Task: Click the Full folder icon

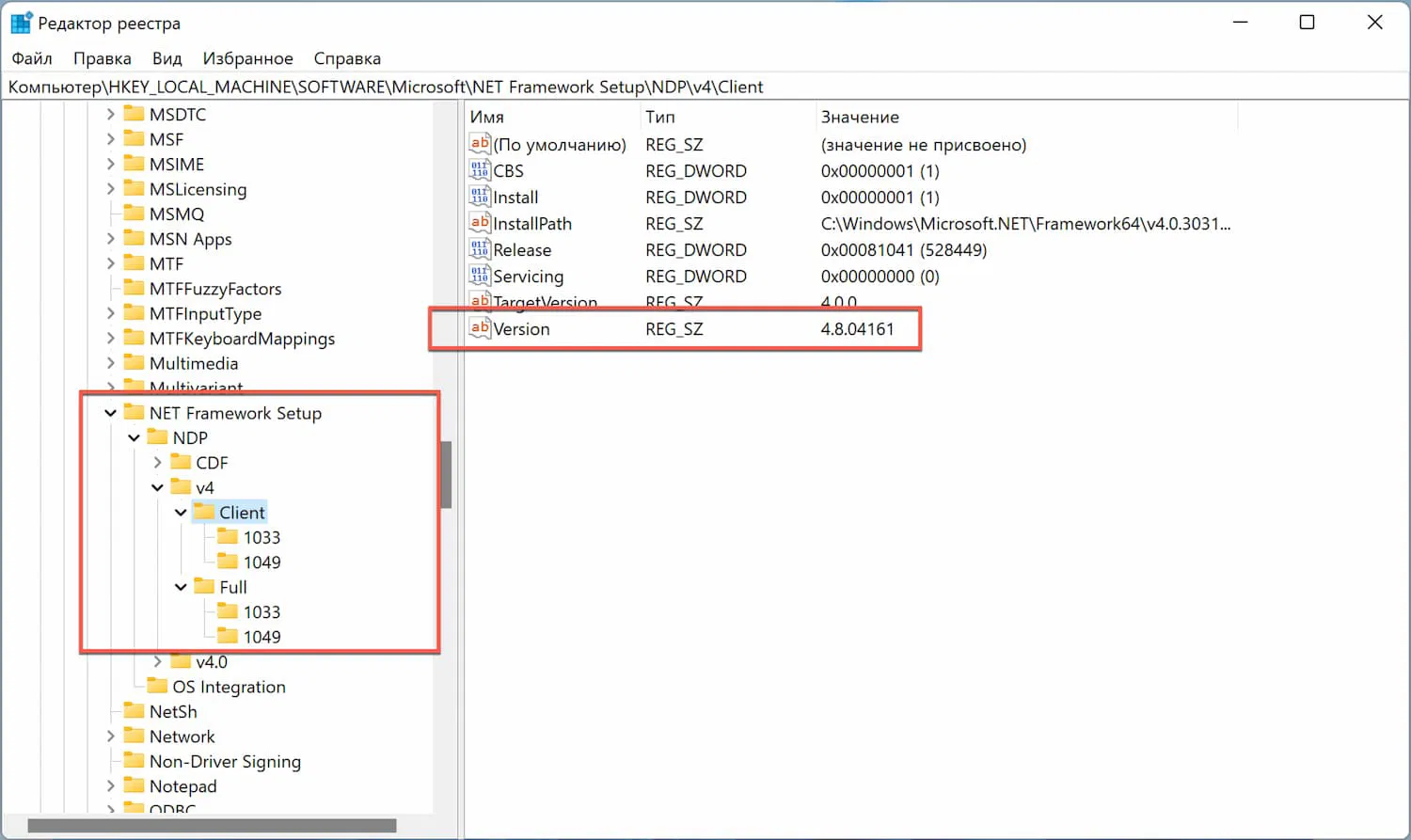Action: (x=204, y=587)
